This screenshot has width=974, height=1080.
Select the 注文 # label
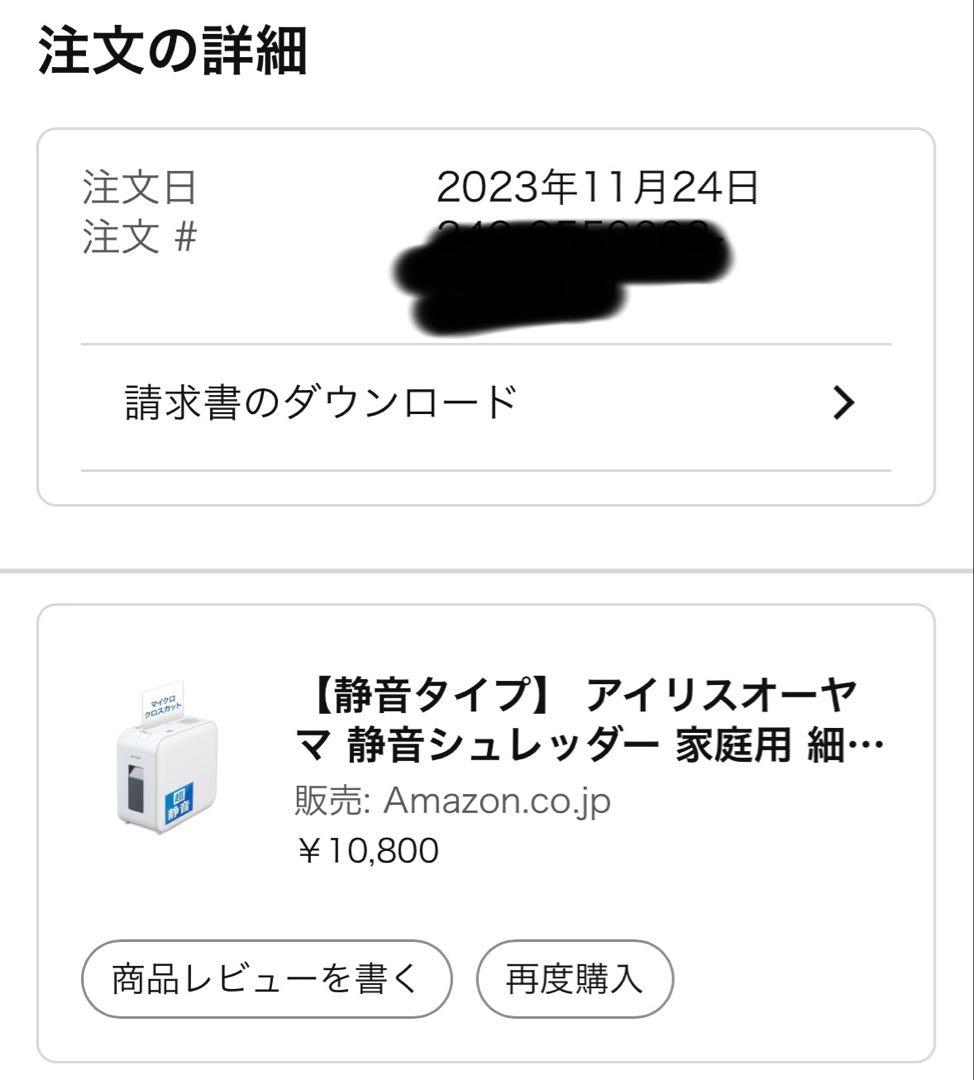pos(139,238)
